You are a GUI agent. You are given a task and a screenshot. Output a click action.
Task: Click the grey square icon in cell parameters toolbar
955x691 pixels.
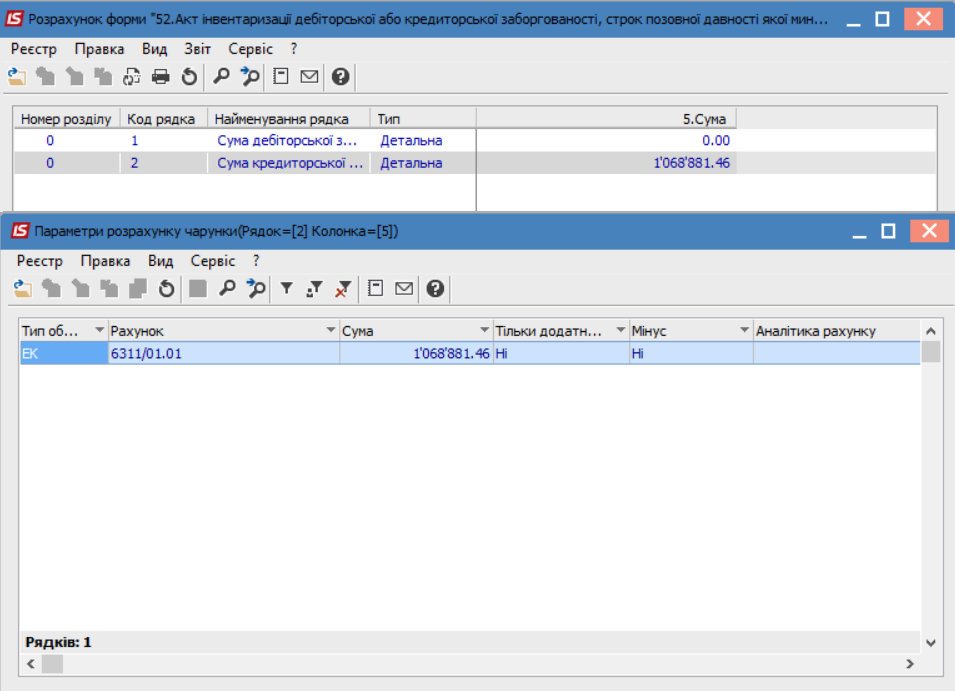pos(198,289)
